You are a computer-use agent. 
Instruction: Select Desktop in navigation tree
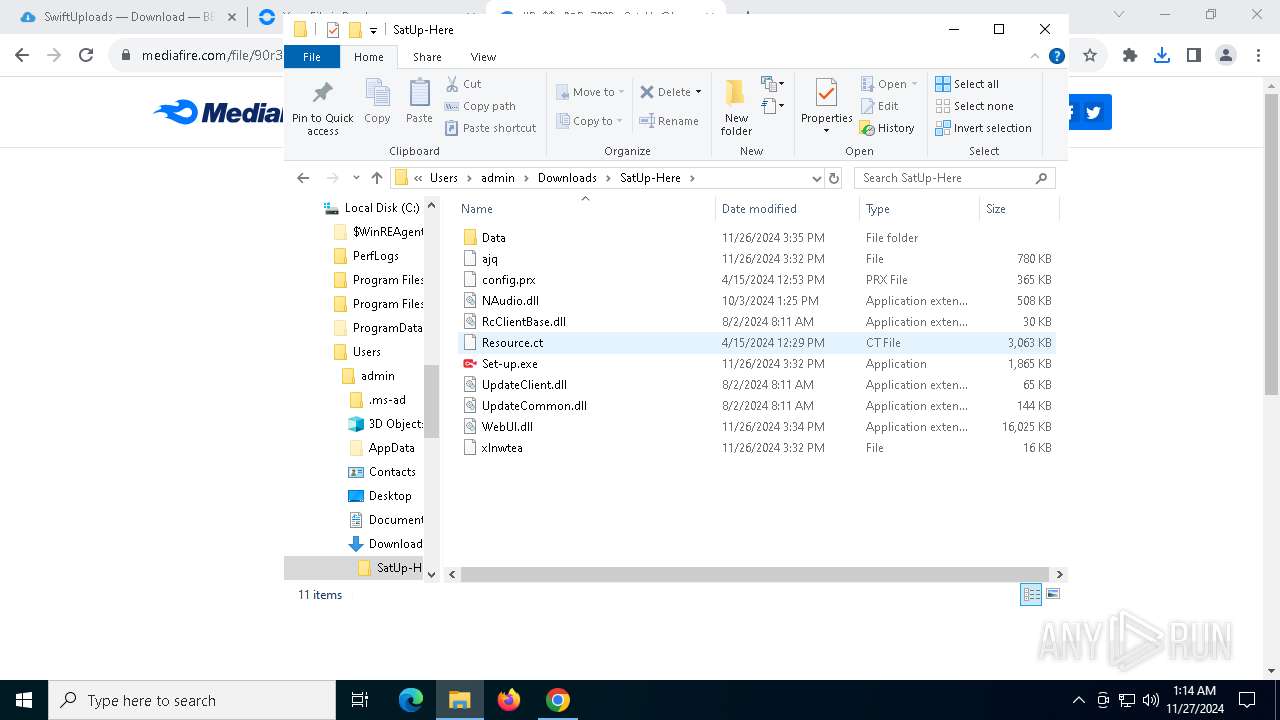pyautogui.click(x=380, y=496)
